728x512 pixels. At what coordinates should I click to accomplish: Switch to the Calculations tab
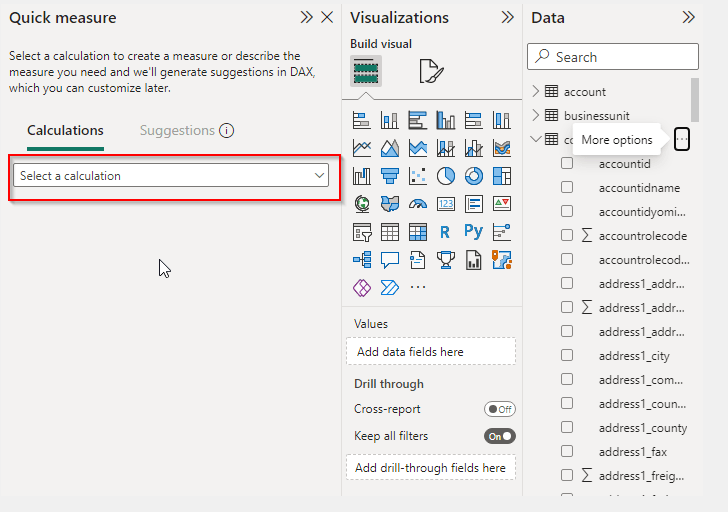65,130
